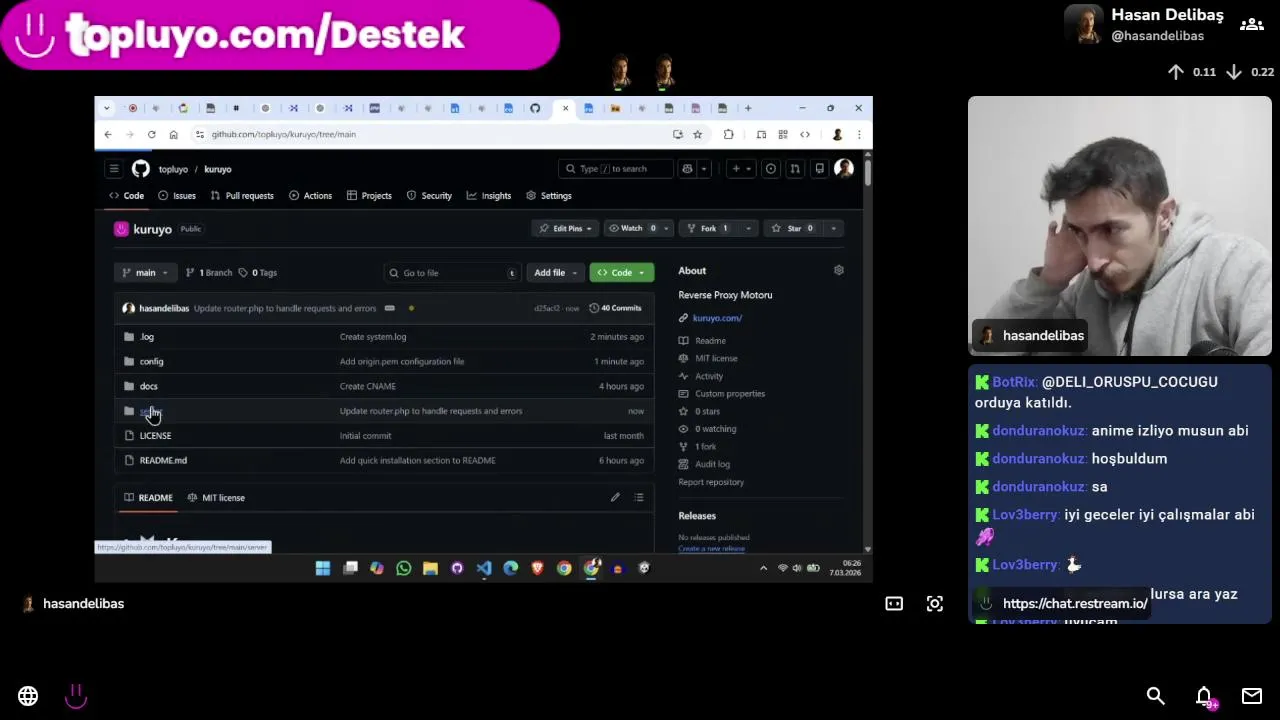Open stream notifications bell
This screenshot has width=1280, height=720.
pos(1204,696)
